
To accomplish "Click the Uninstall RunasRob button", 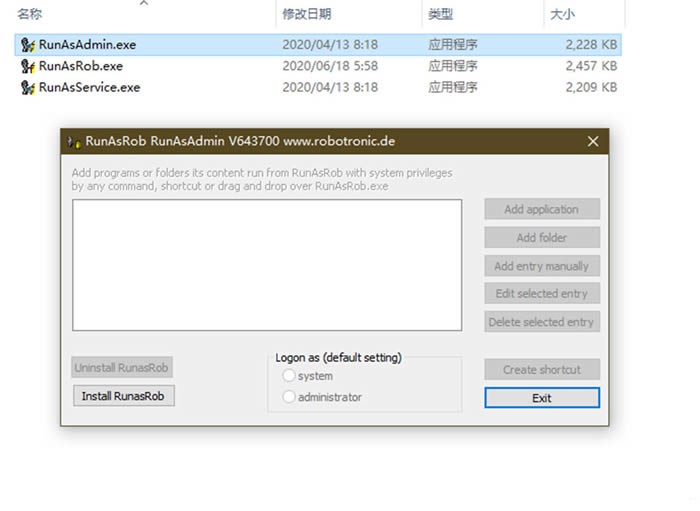I will point(122,367).
